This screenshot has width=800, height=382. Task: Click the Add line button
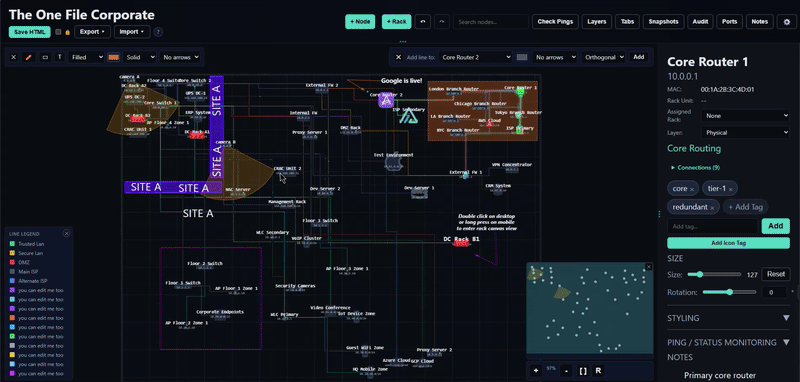tap(638, 57)
